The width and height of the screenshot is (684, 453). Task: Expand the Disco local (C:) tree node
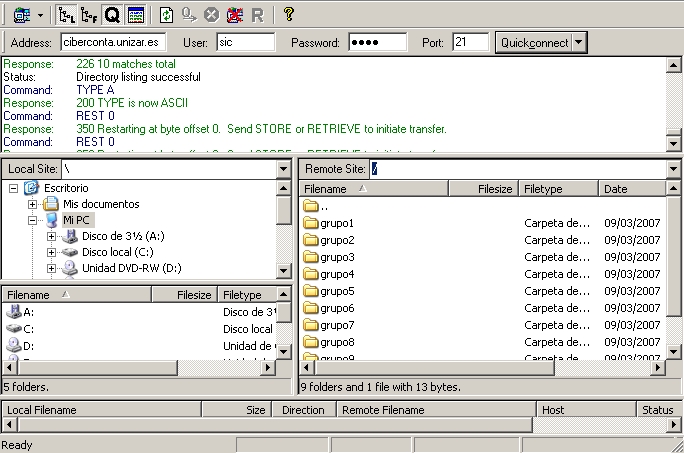point(52,253)
